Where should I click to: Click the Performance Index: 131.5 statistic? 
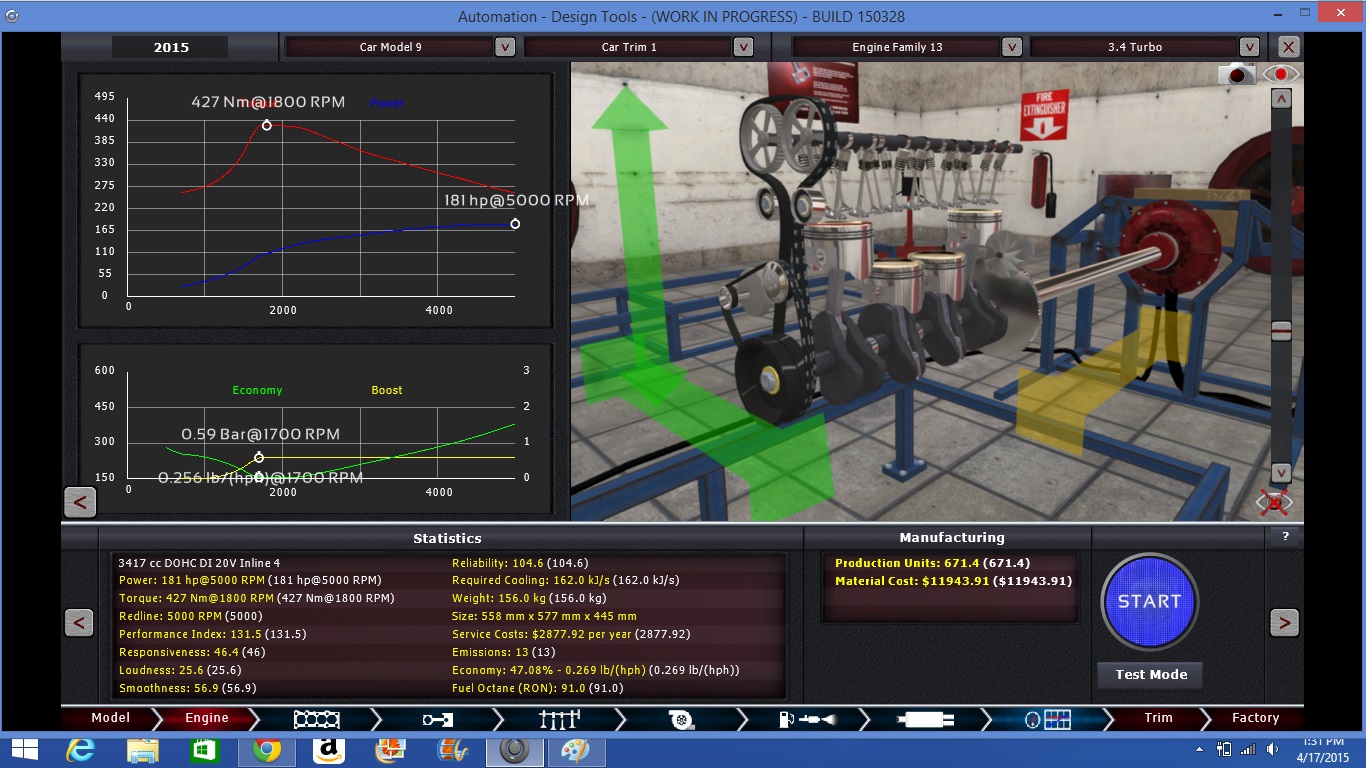point(212,634)
